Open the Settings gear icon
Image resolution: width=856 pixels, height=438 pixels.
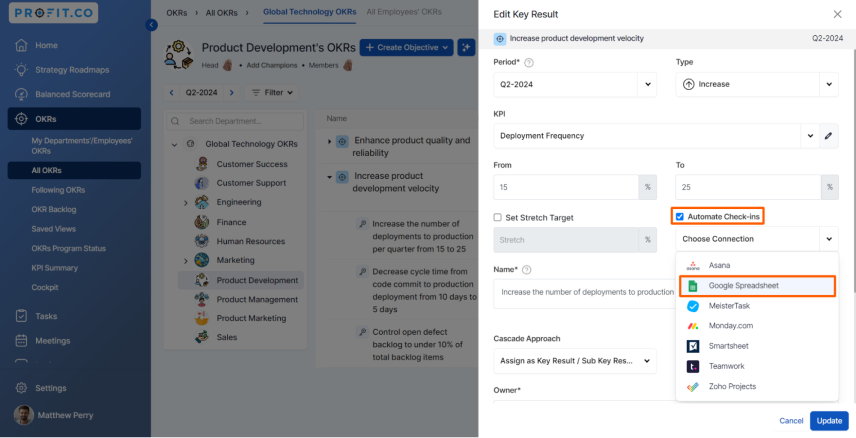pyautogui.click(x=21, y=388)
